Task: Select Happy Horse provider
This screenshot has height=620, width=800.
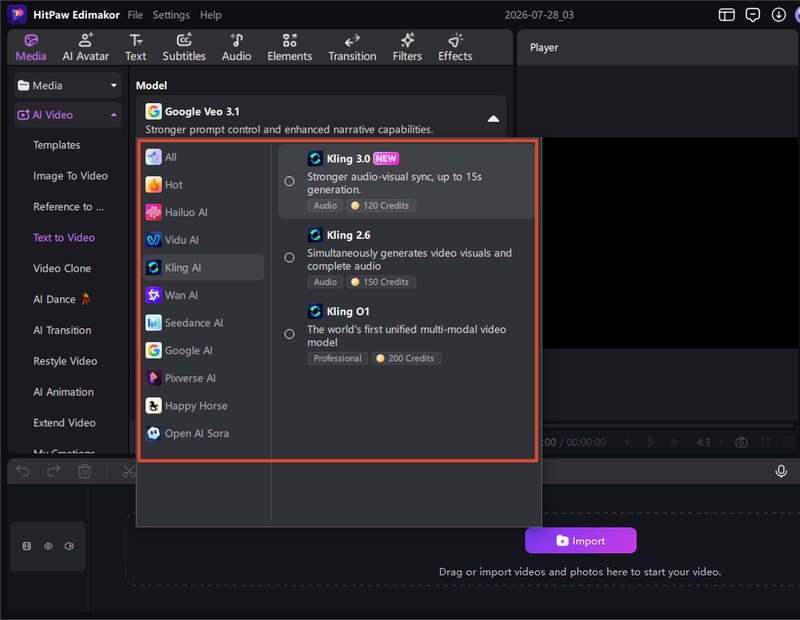Action: 203,406
